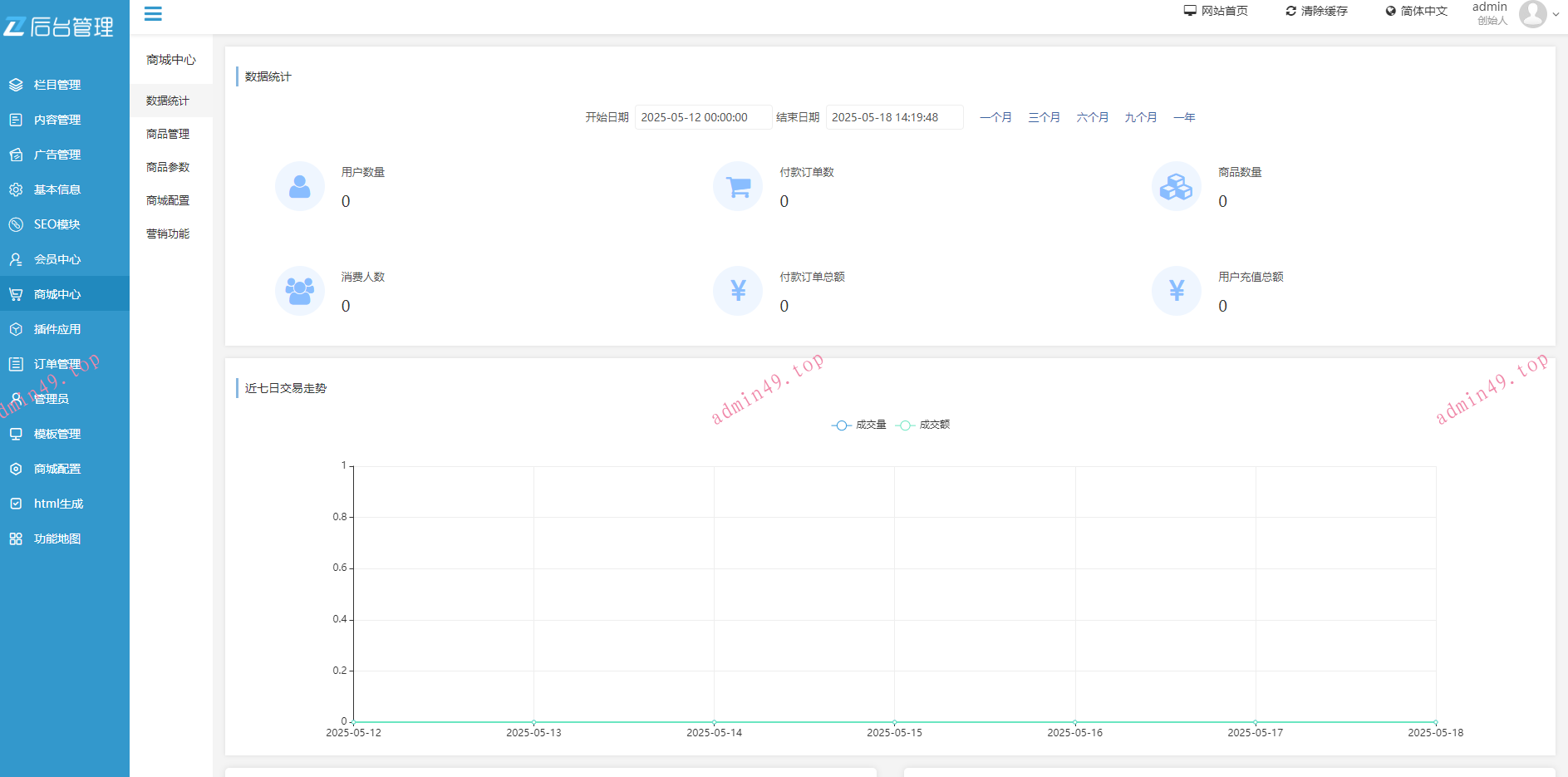The image size is (1568, 777).
Task: Click the 三个月 range link
Action: [x=1044, y=117]
